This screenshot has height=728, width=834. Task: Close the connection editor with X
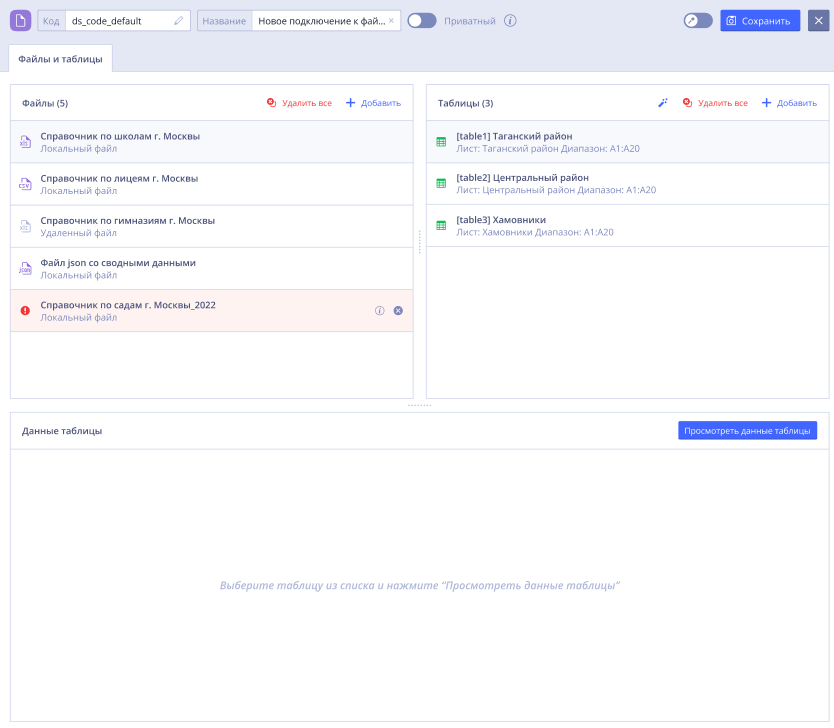[x=818, y=21]
